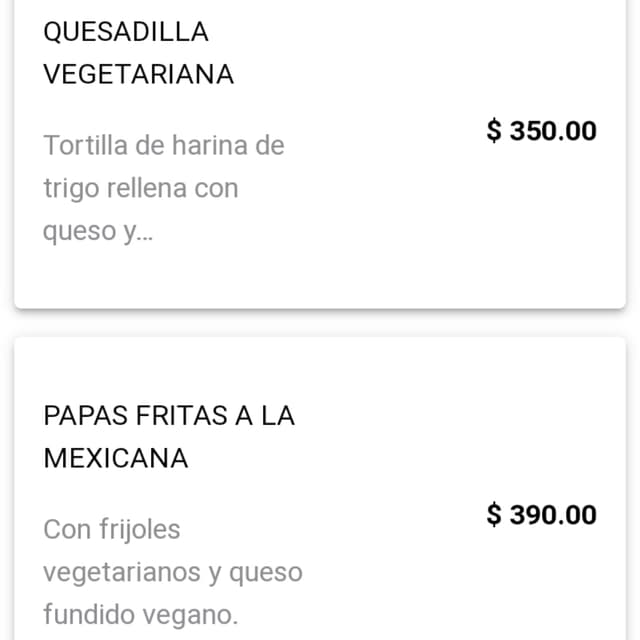Expand the truncated 'queso y…' description text
This screenshot has width=640, height=640.
(x=98, y=231)
